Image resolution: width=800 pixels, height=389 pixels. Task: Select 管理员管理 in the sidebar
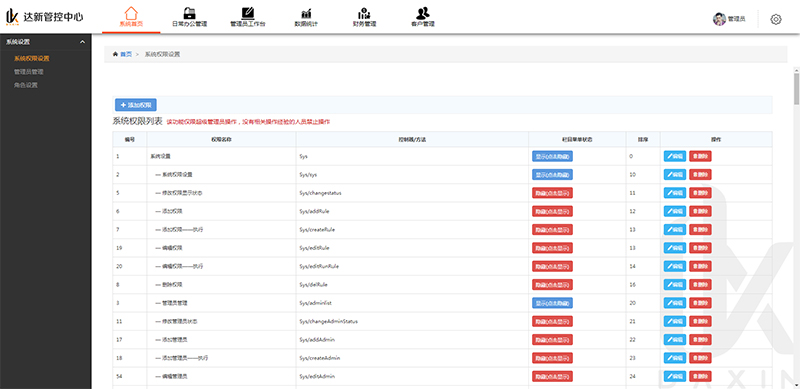tap(29, 72)
